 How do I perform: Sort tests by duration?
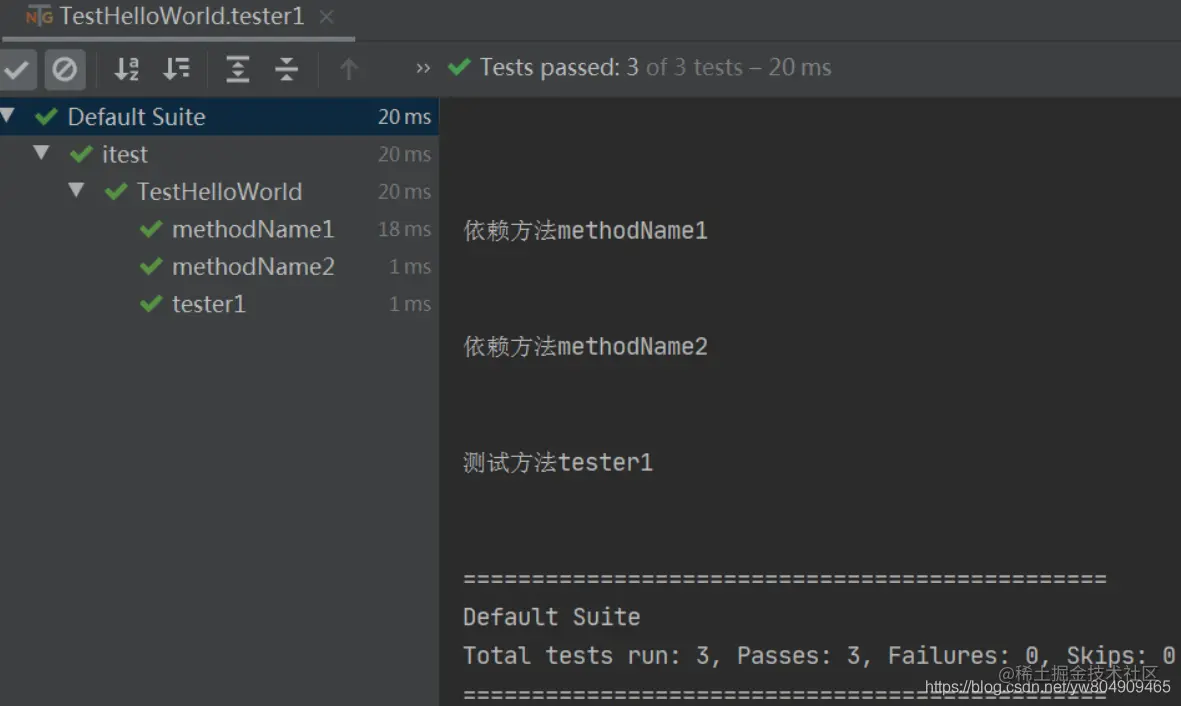tap(176, 69)
